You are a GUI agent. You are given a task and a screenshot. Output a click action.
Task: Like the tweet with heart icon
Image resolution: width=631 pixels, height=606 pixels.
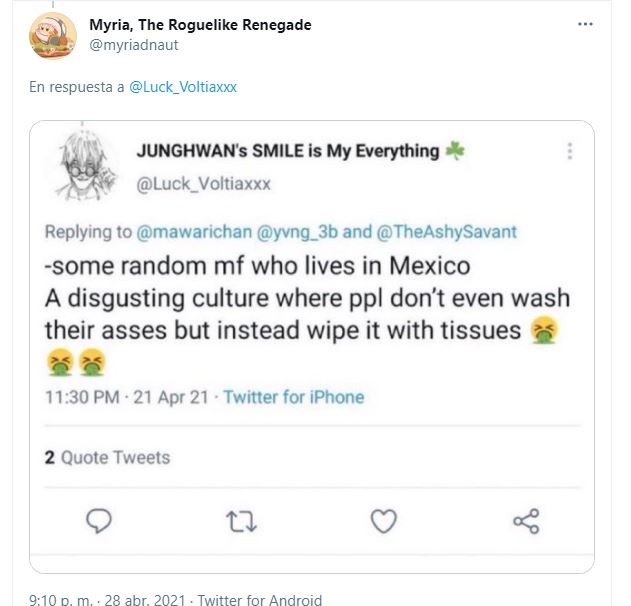tap(384, 520)
